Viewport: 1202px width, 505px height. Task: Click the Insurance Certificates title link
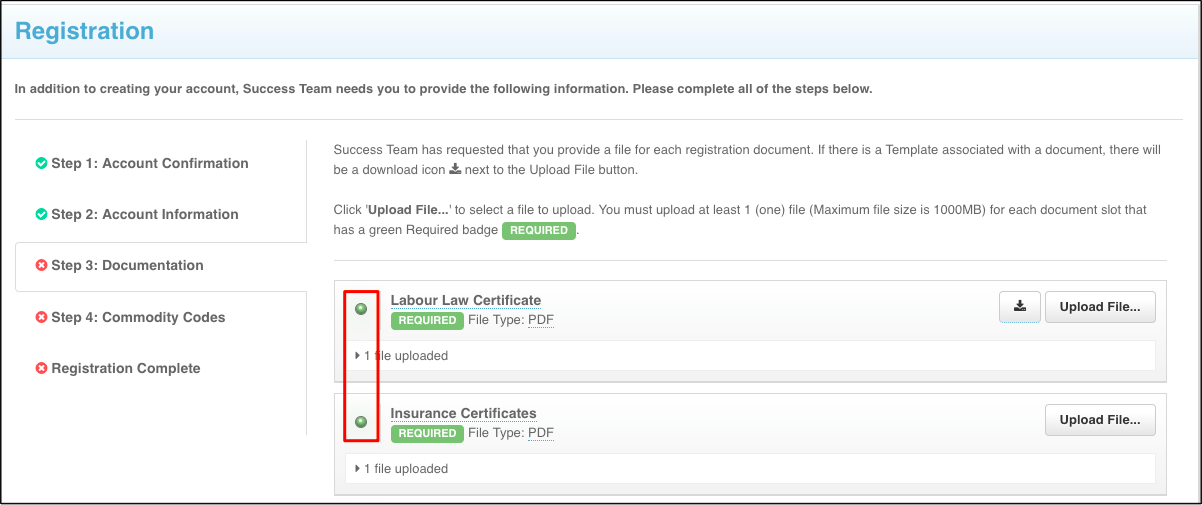click(463, 413)
